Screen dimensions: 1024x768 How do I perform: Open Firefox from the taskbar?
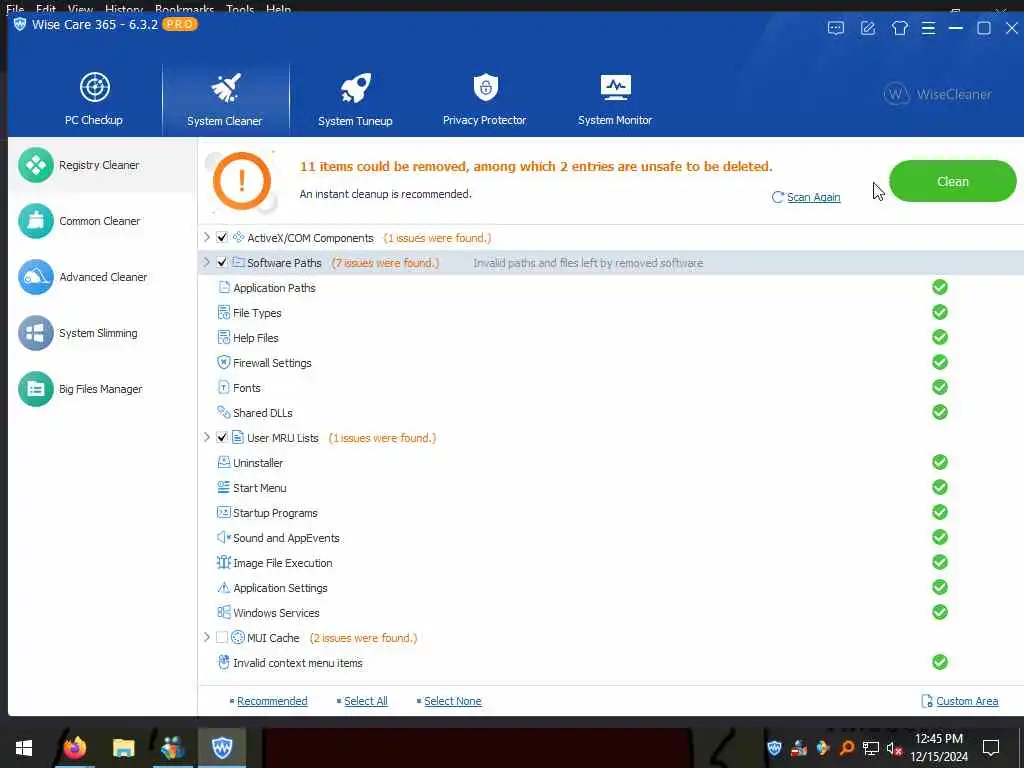(x=74, y=748)
